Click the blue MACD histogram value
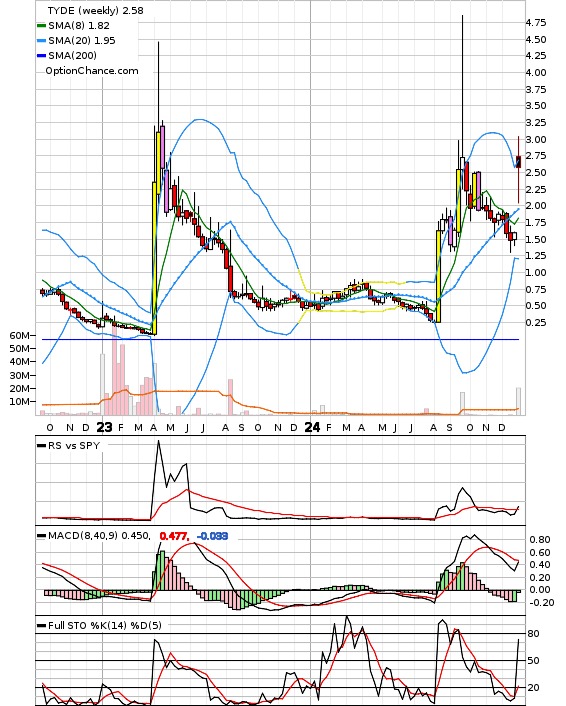Viewport: 566px width, 706px height. 213,536
